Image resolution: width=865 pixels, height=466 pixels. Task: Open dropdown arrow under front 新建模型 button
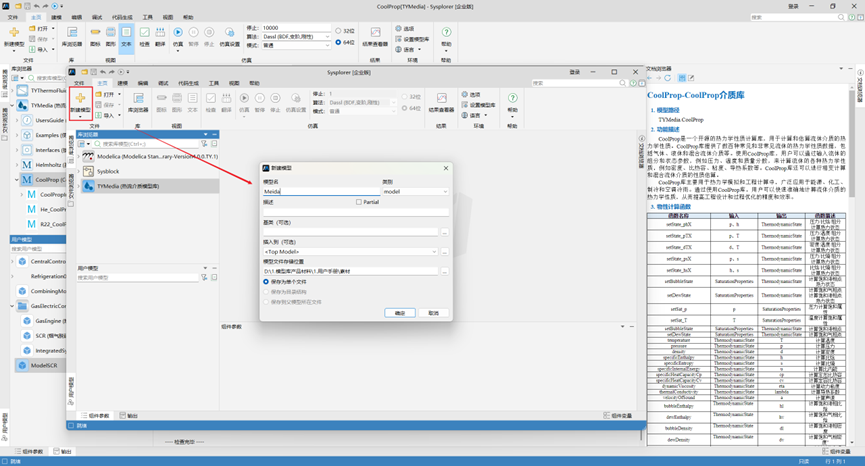click(x=80, y=116)
